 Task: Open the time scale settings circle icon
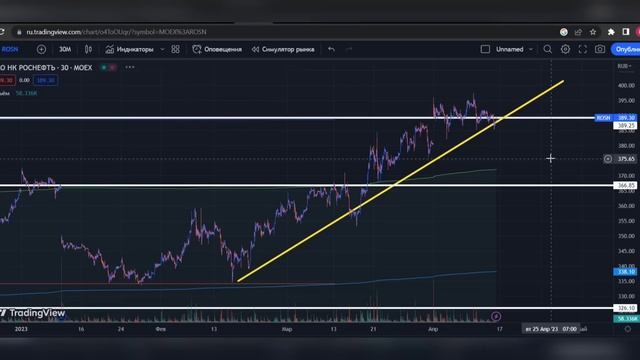coord(628,329)
